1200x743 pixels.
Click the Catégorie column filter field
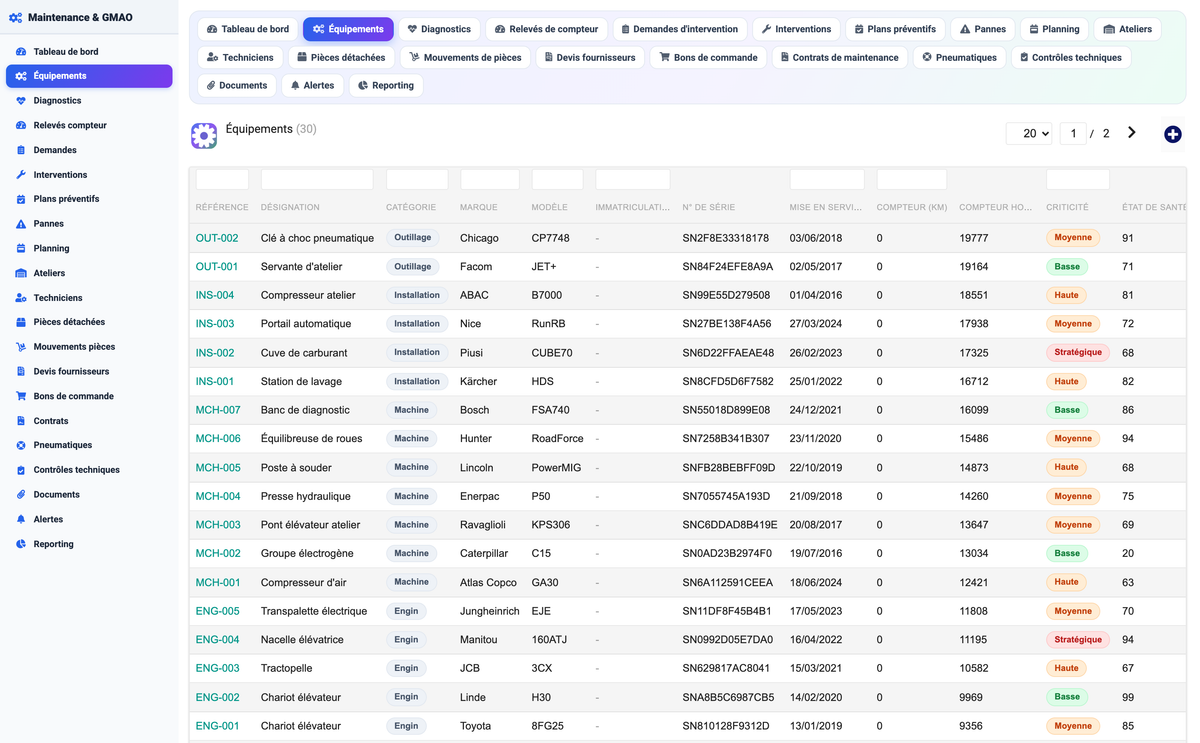click(417, 179)
